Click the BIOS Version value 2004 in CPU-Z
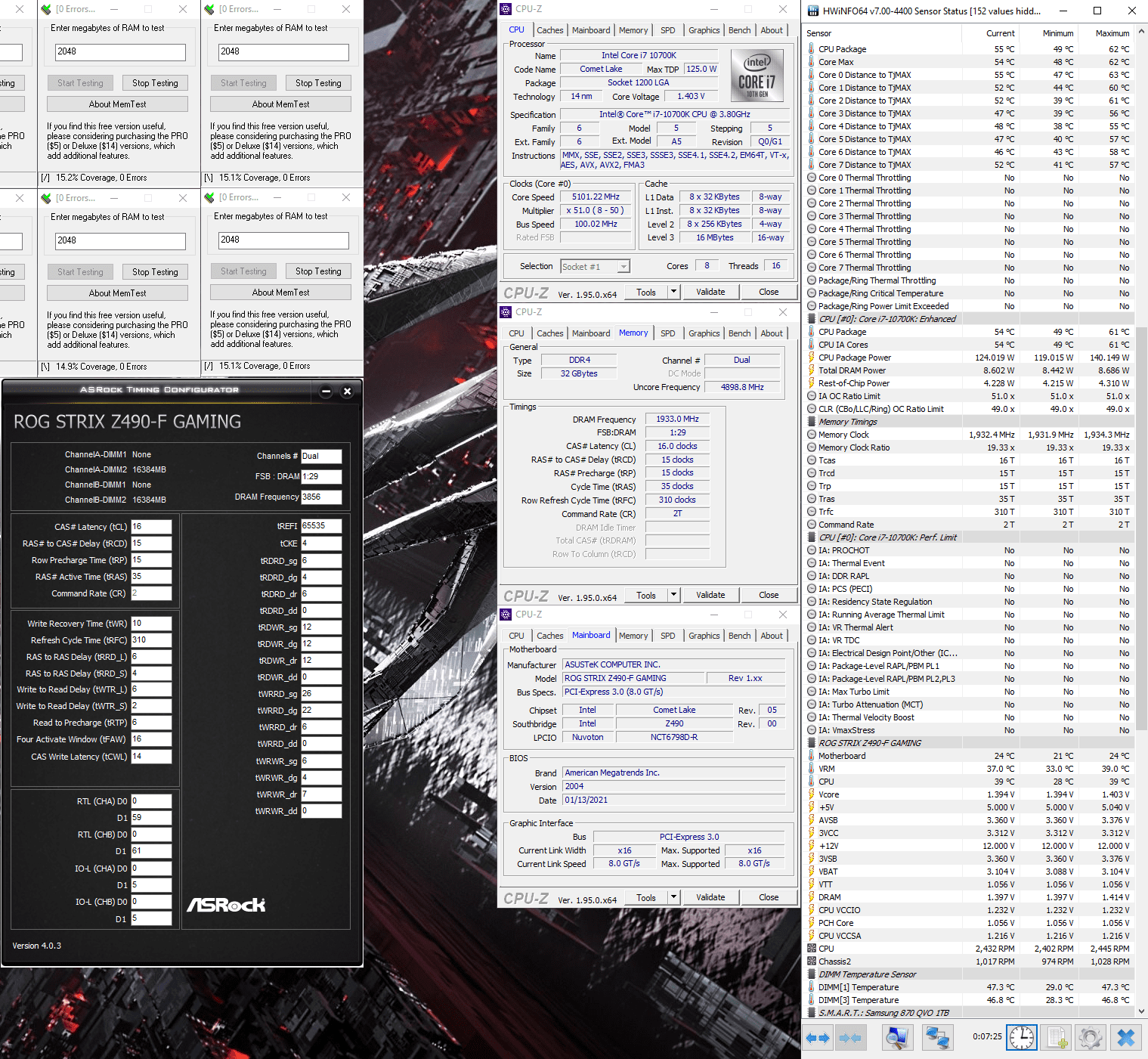 [x=674, y=786]
